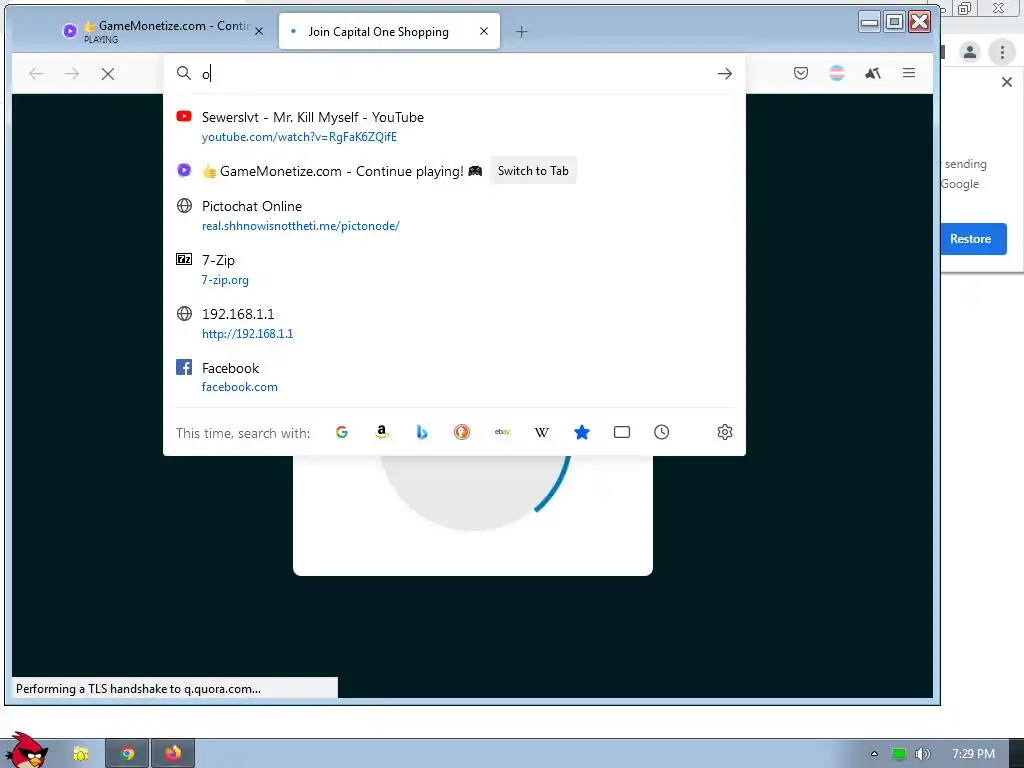Click the Pocket save icon in toolbar

(x=801, y=73)
